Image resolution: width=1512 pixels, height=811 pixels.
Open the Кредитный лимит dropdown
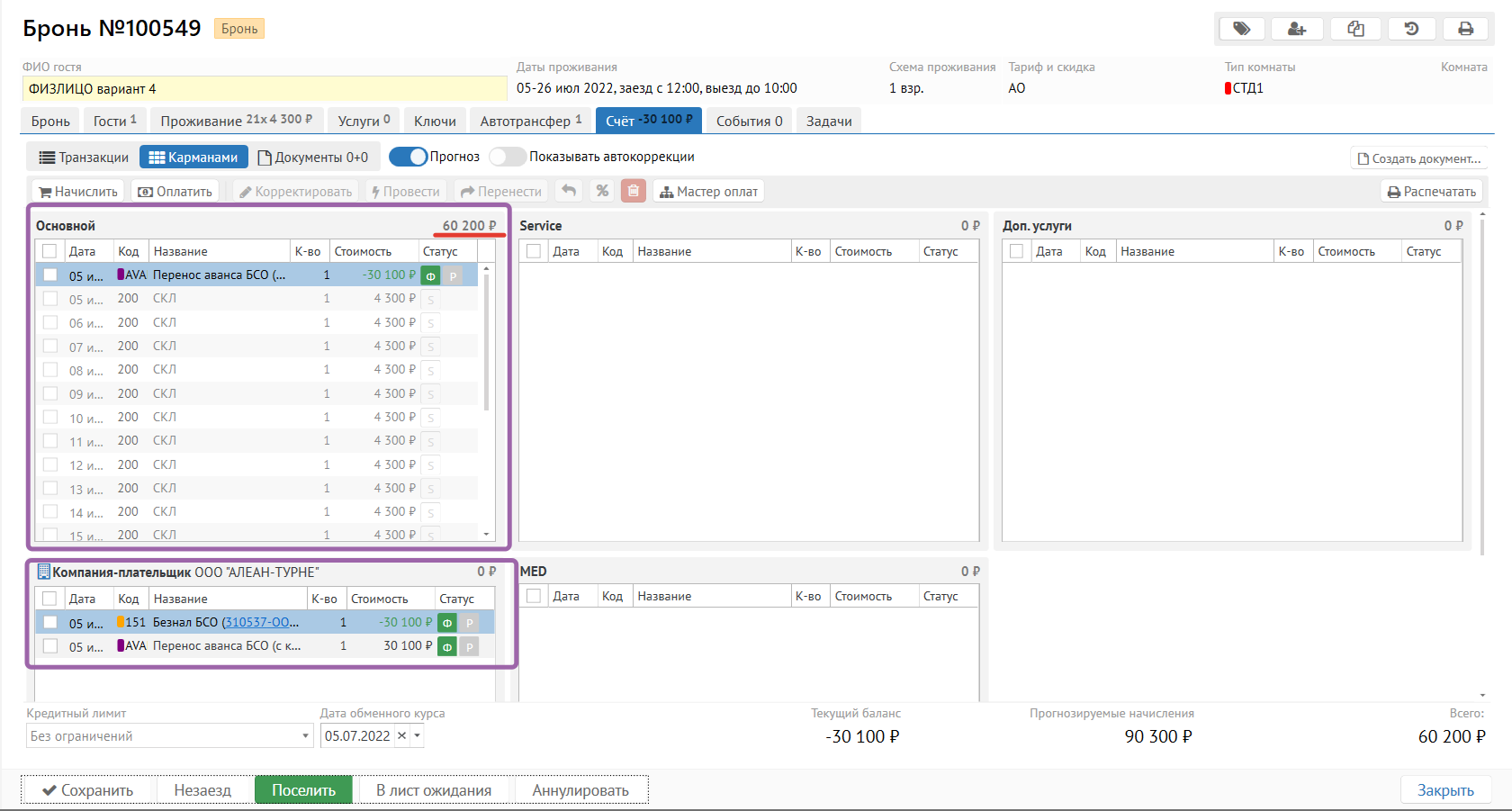(305, 736)
